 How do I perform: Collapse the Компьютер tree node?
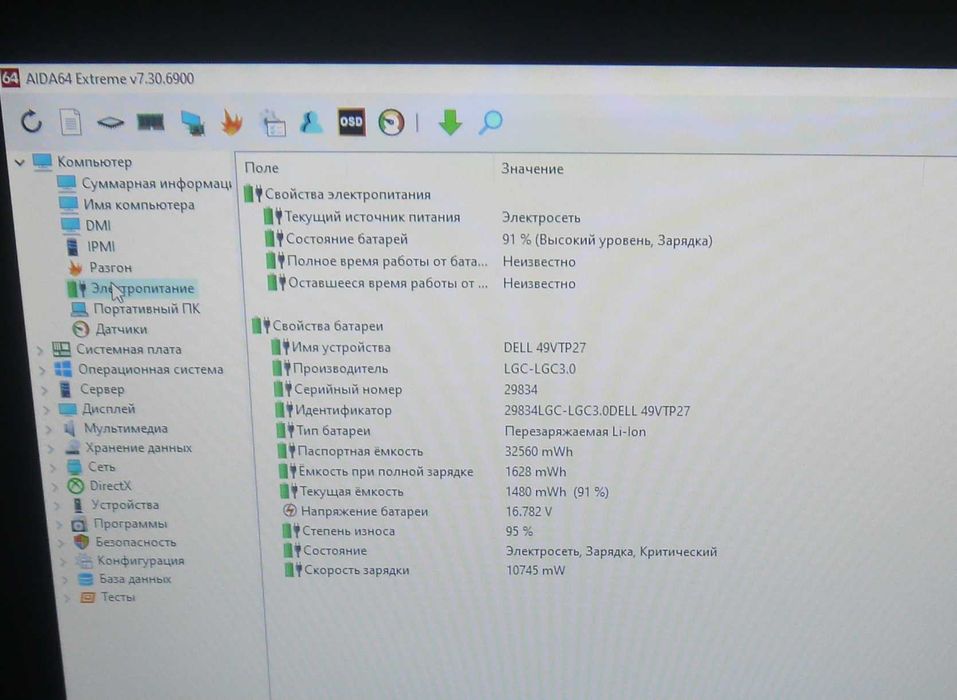(x=20, y=163)
